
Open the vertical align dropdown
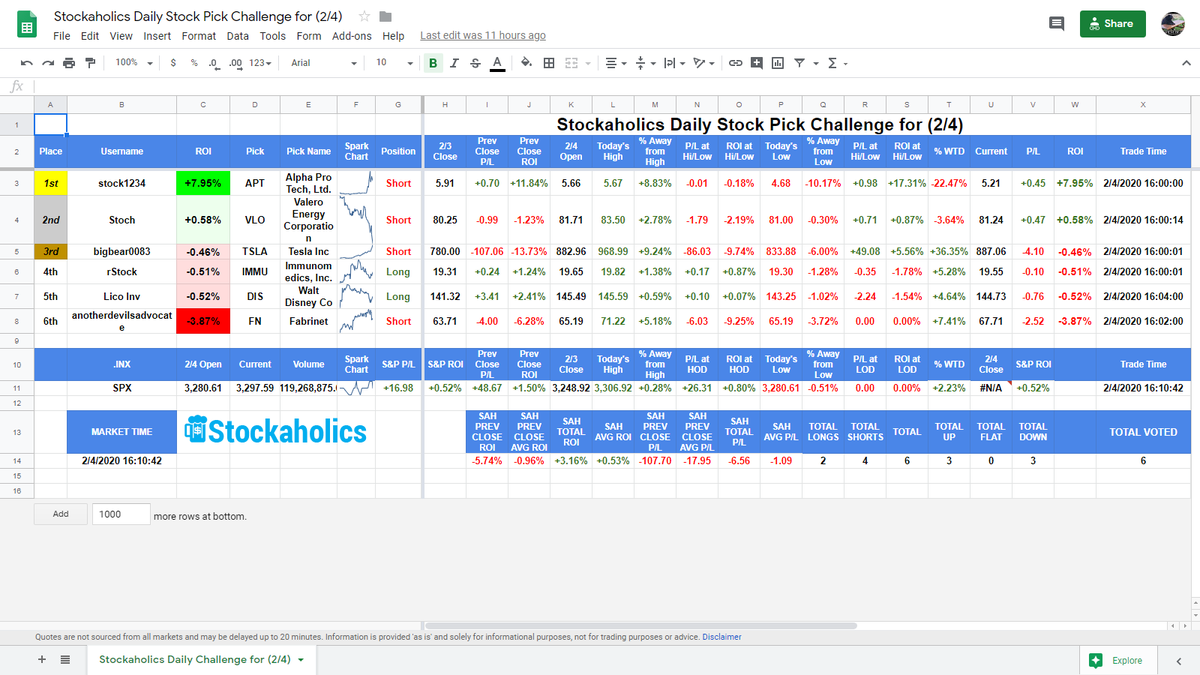coord(644,63)
